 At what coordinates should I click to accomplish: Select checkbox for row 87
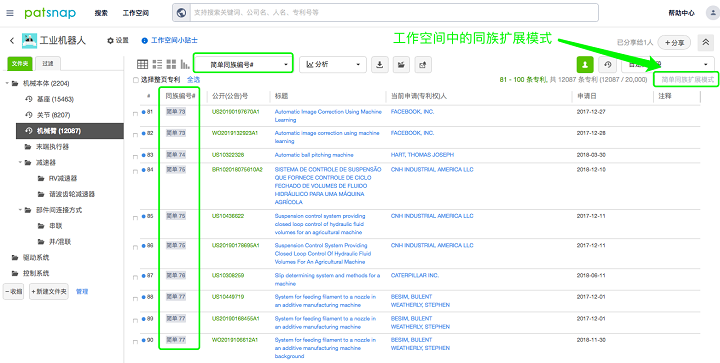(135, 278)
